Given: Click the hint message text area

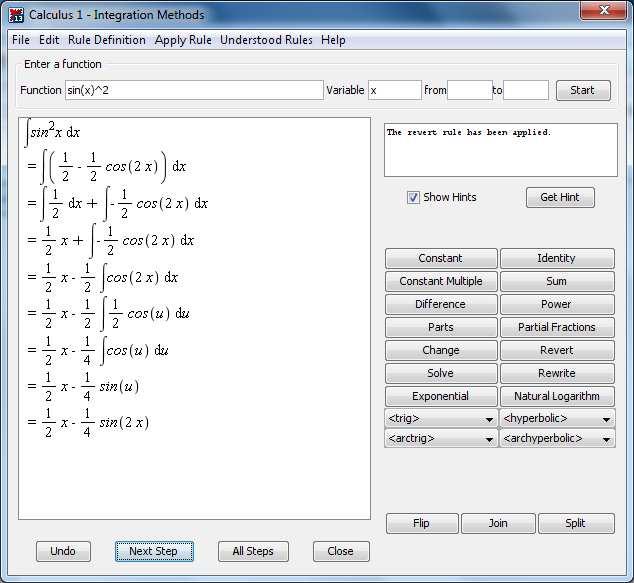Looking at the screenshot, I should (x=501, y=150).
